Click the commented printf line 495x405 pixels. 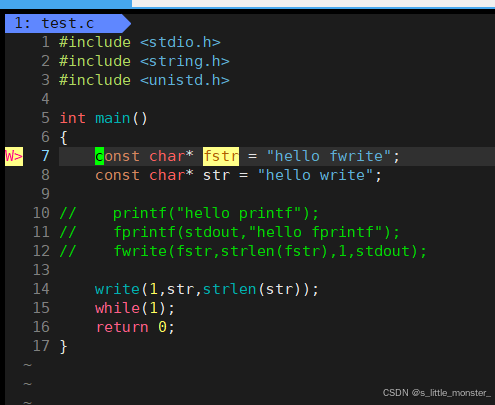(x=189, y=213)
